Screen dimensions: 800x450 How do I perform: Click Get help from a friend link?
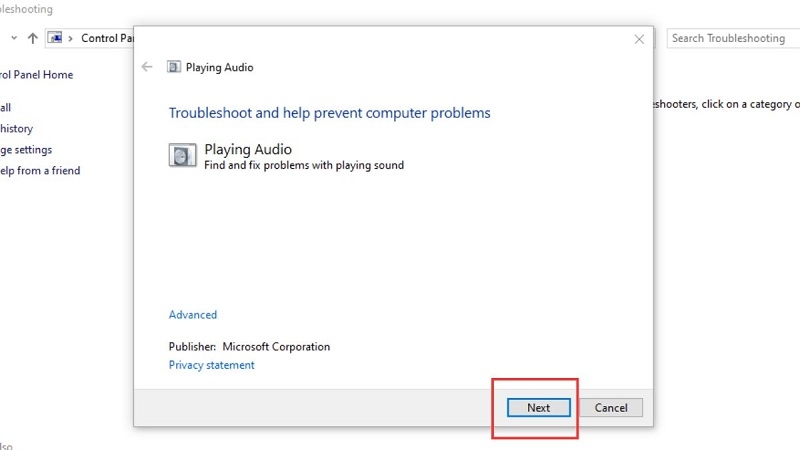coord(40,171)
